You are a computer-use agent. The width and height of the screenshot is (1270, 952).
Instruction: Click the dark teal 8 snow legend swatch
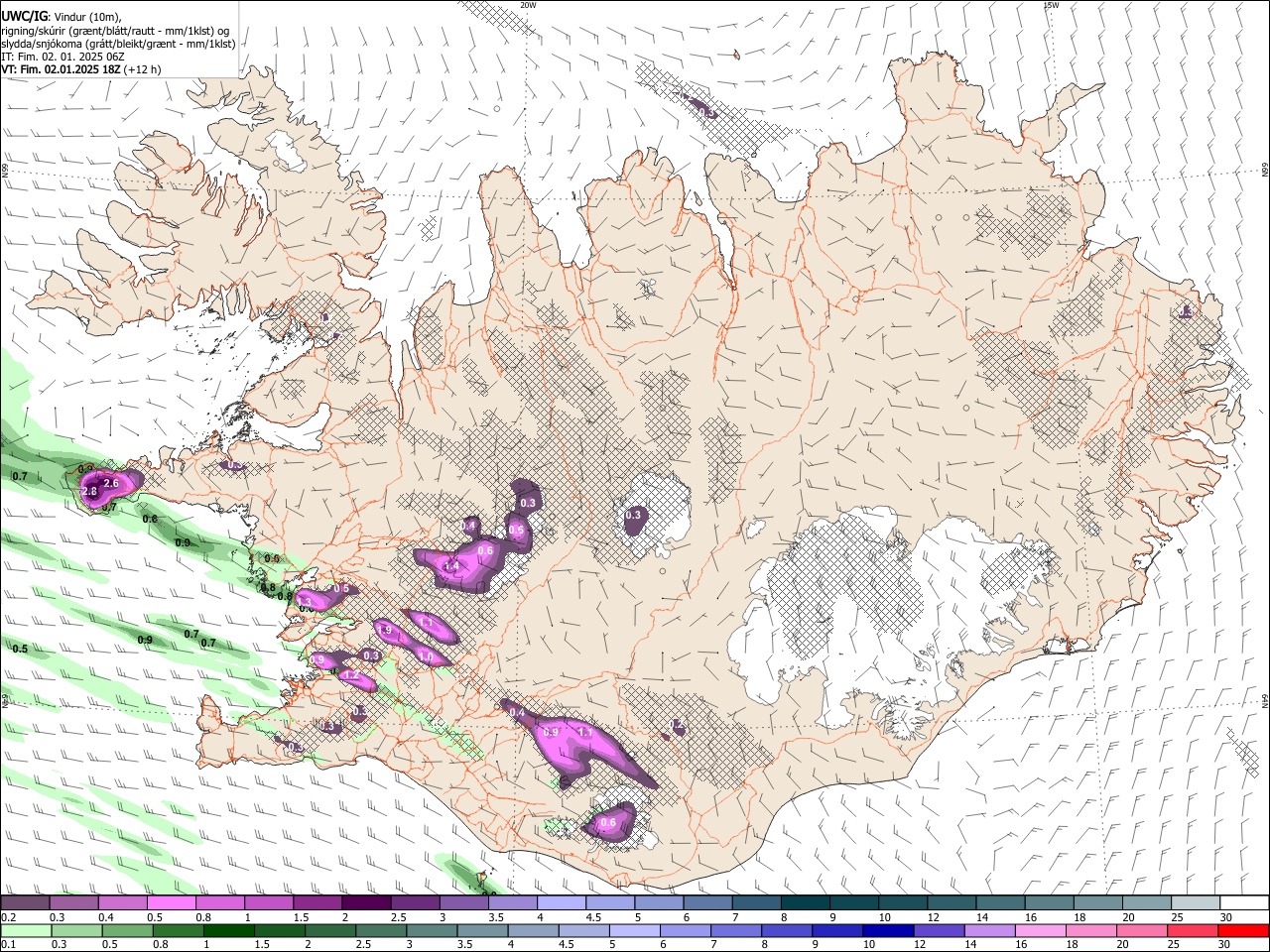pos(806,903)
